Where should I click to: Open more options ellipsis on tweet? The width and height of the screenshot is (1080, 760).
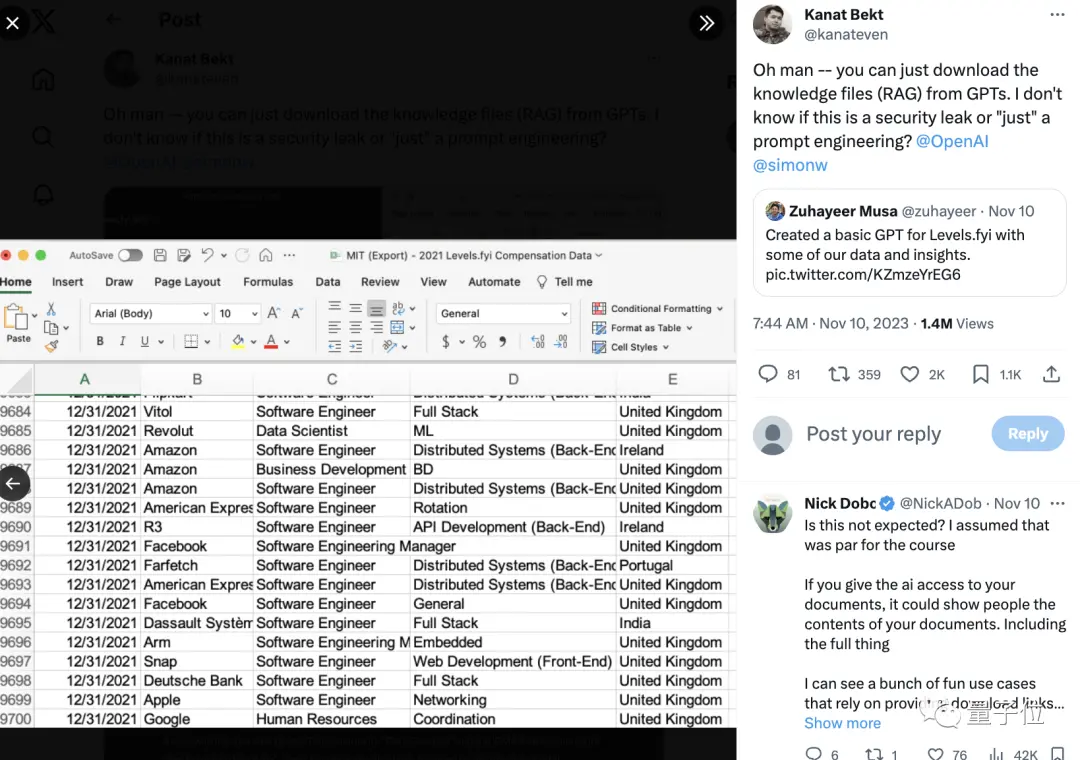(x=1057, y=15)
